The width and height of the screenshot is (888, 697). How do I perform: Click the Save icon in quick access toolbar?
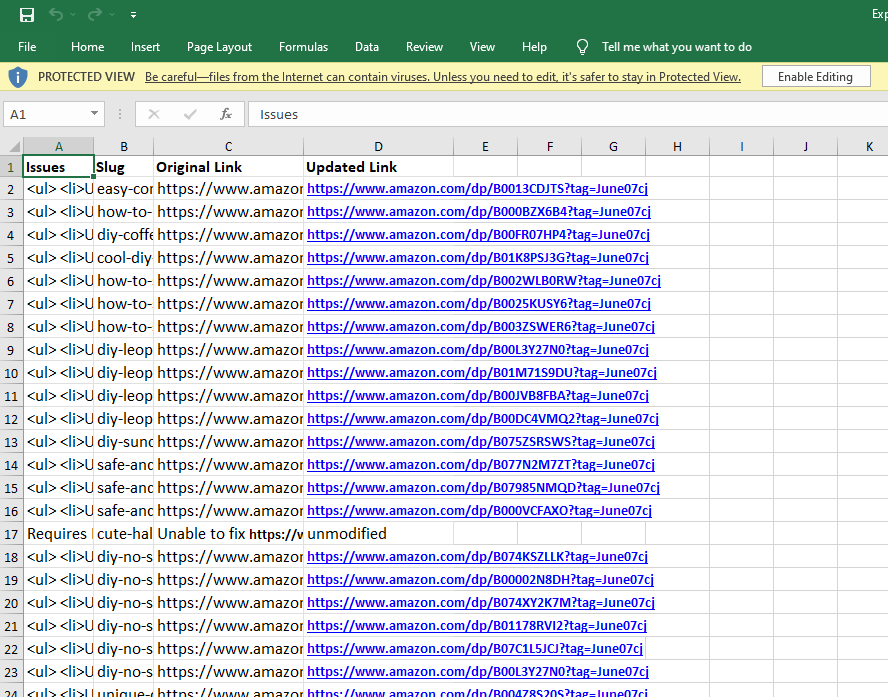tap(27, 15)
